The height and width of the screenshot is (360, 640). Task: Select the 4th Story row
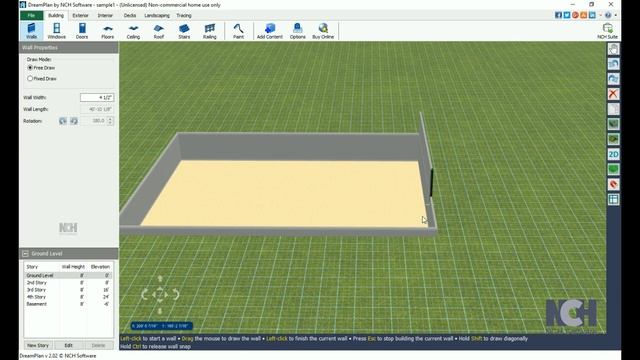click(x=68, y=297)
